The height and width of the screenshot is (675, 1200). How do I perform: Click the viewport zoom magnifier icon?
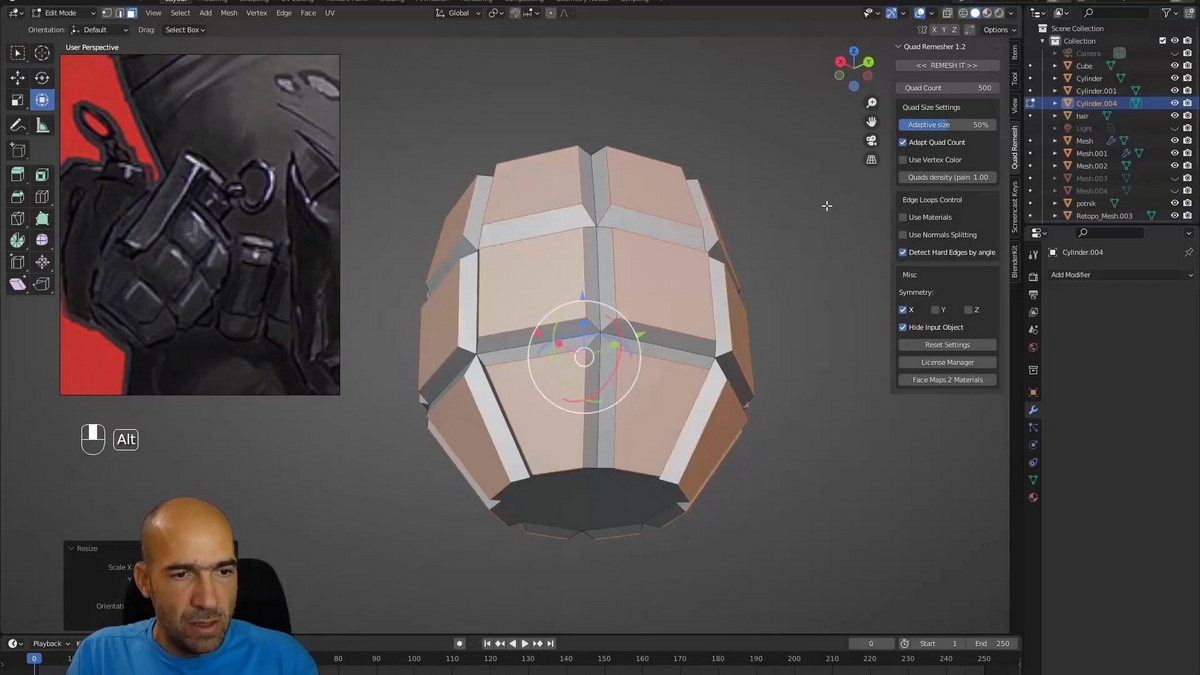pos(872,103)
